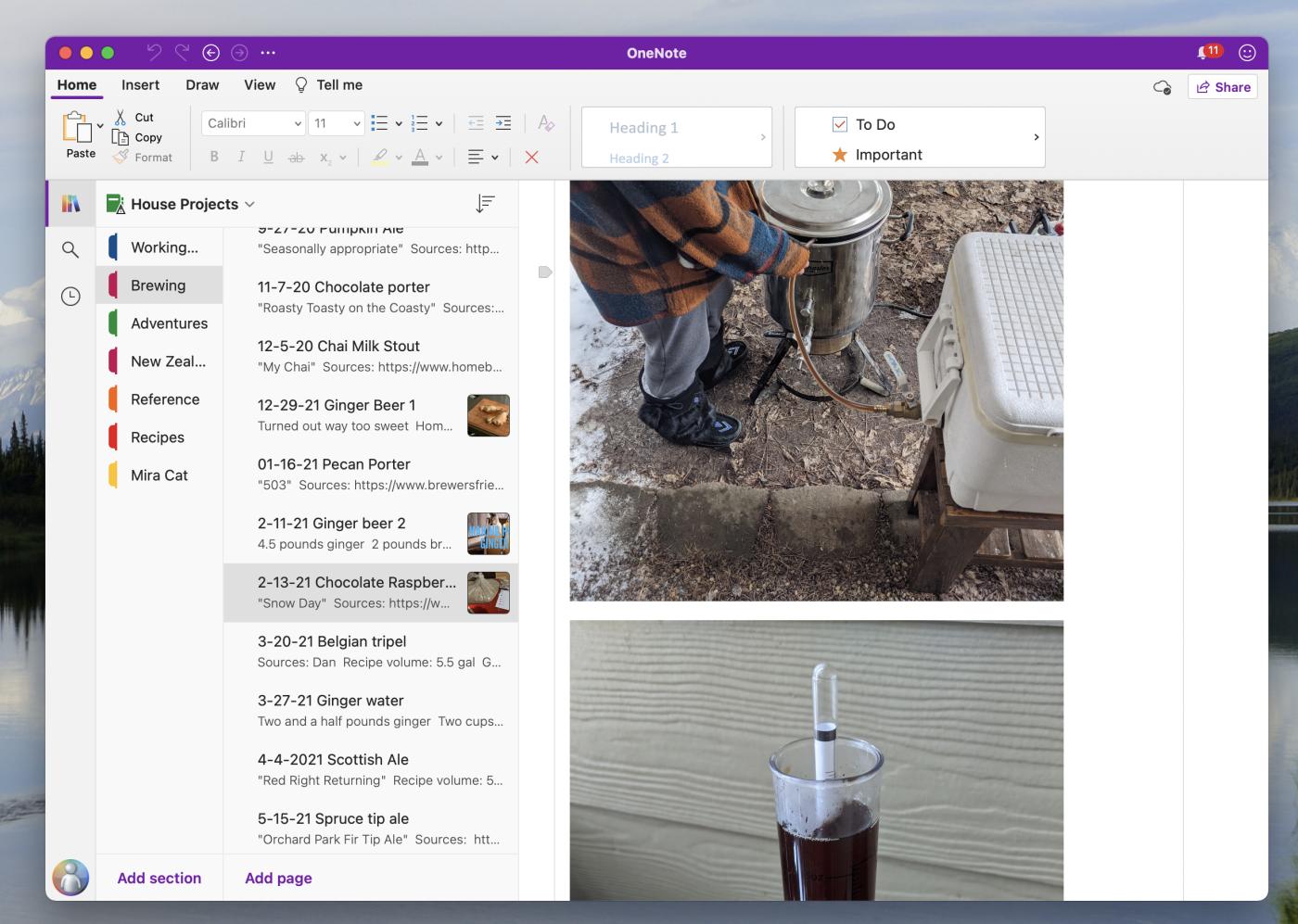Open the Mira Cat section
This screenshot has width=1298, height=924.
159,475
